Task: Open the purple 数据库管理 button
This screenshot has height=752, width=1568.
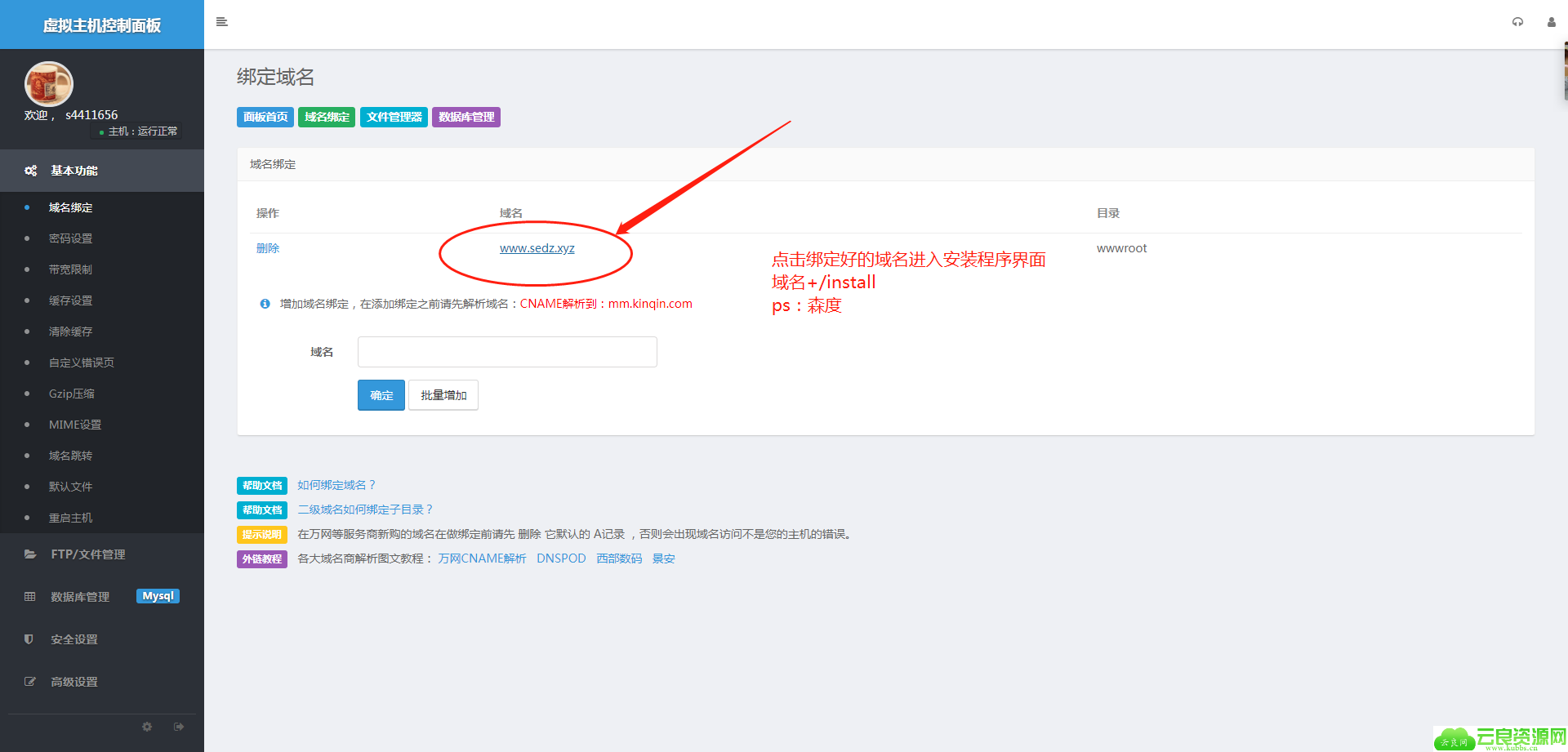Action: point(466,117)
